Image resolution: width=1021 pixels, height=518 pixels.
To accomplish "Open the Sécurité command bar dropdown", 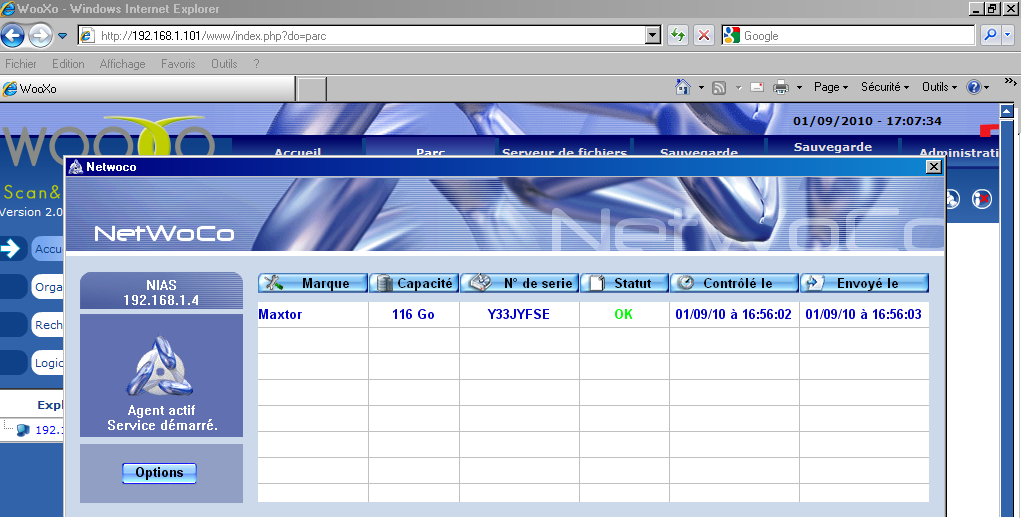I will [x=885, y=87].
